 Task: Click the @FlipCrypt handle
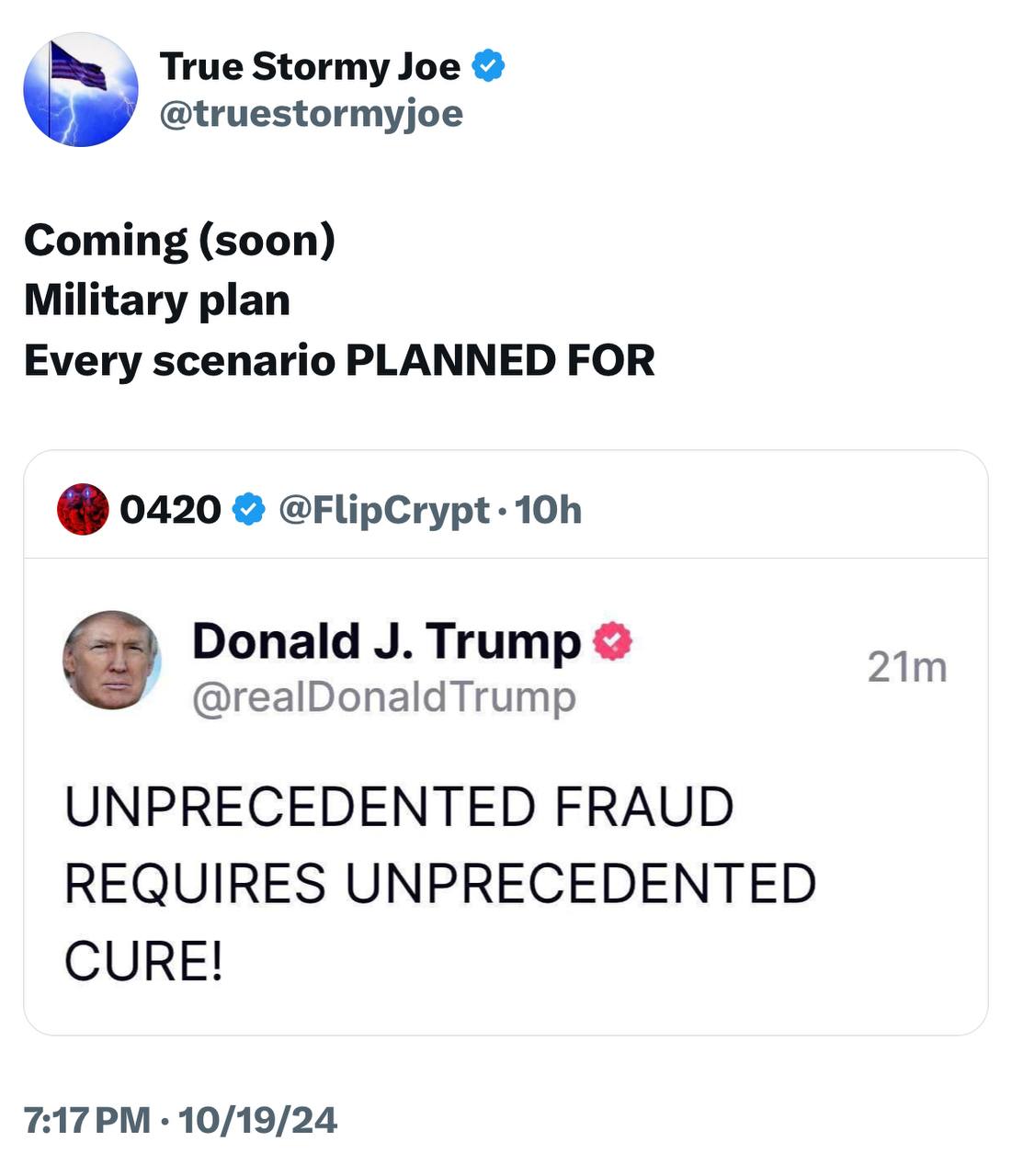[x=383, y=509]
